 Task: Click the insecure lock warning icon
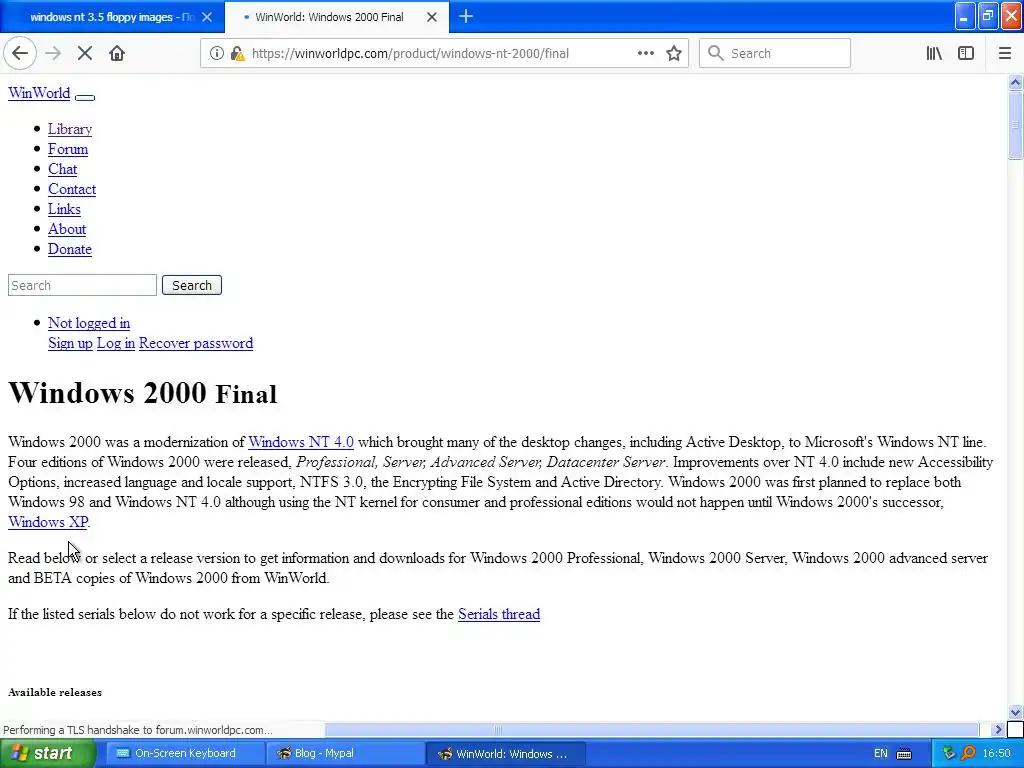pyautogui.click(x=238, y=54)
